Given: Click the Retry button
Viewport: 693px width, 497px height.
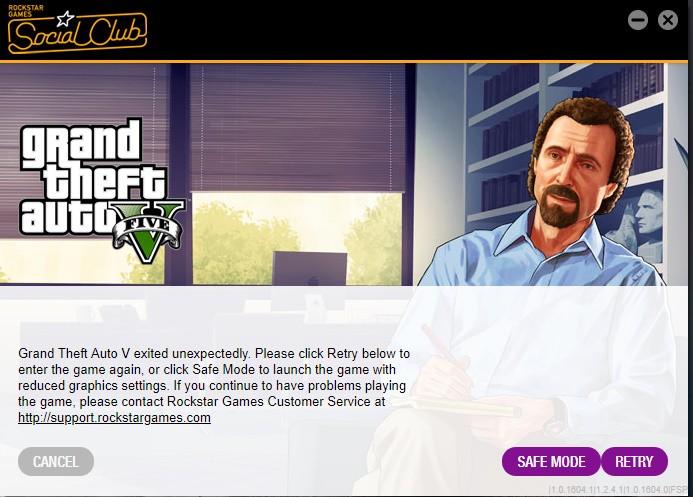Looking at the screenshot, I should coord(634,462).
